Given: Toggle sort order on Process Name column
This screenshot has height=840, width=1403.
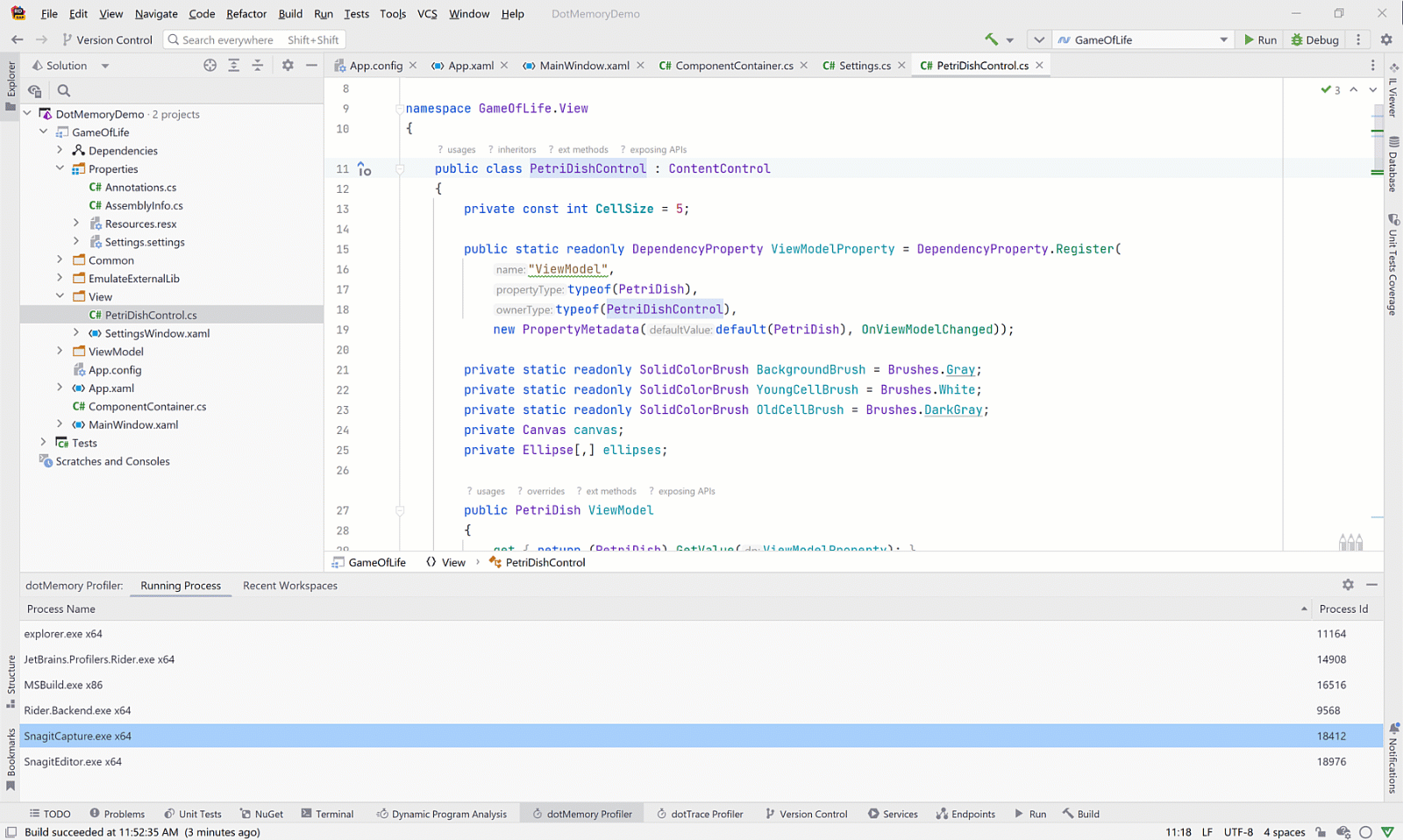Looking at the screenshot, I should click(x=61, y=609).
